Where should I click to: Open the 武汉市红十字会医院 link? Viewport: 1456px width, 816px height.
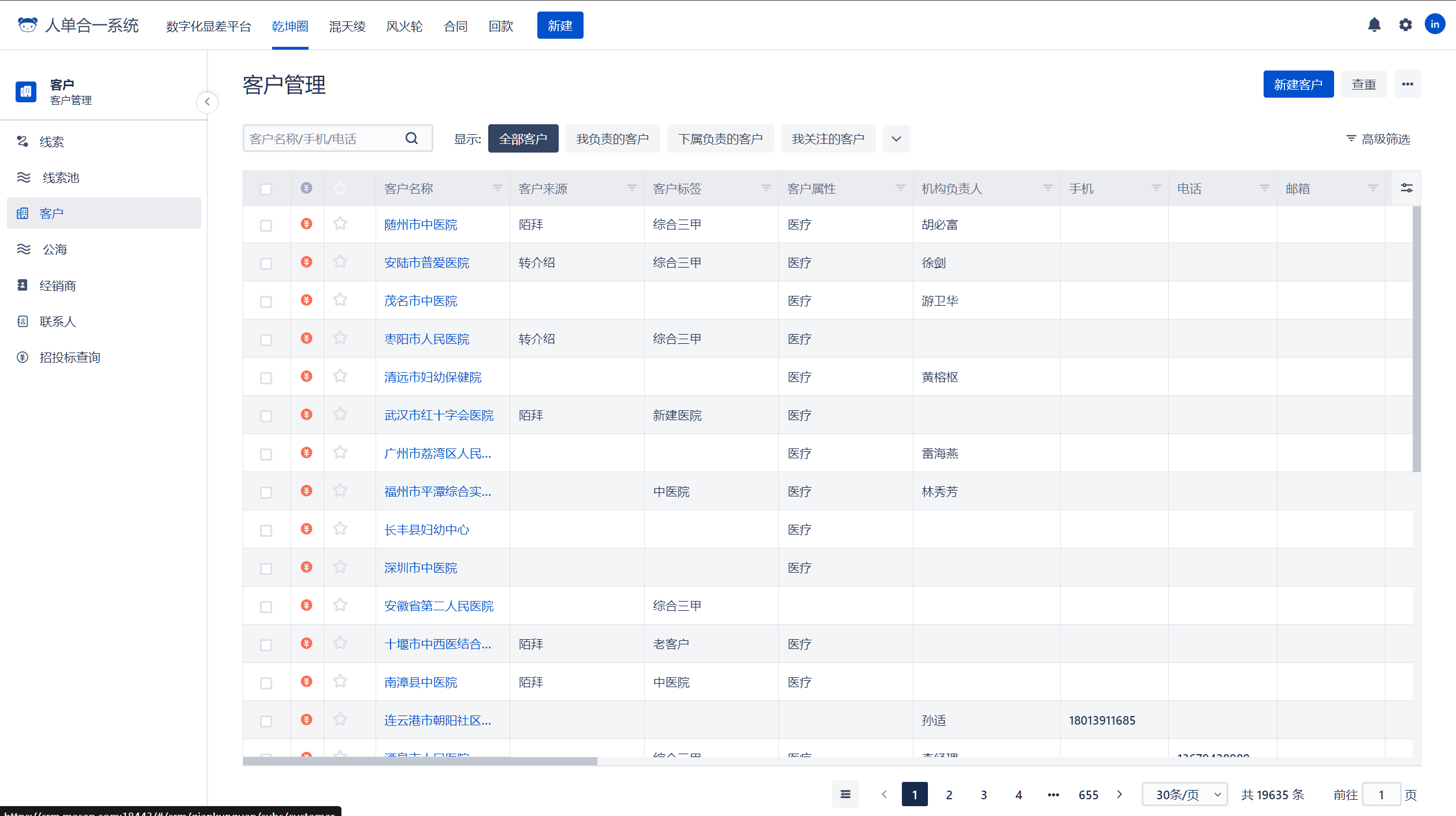click(x=439, y=415)
